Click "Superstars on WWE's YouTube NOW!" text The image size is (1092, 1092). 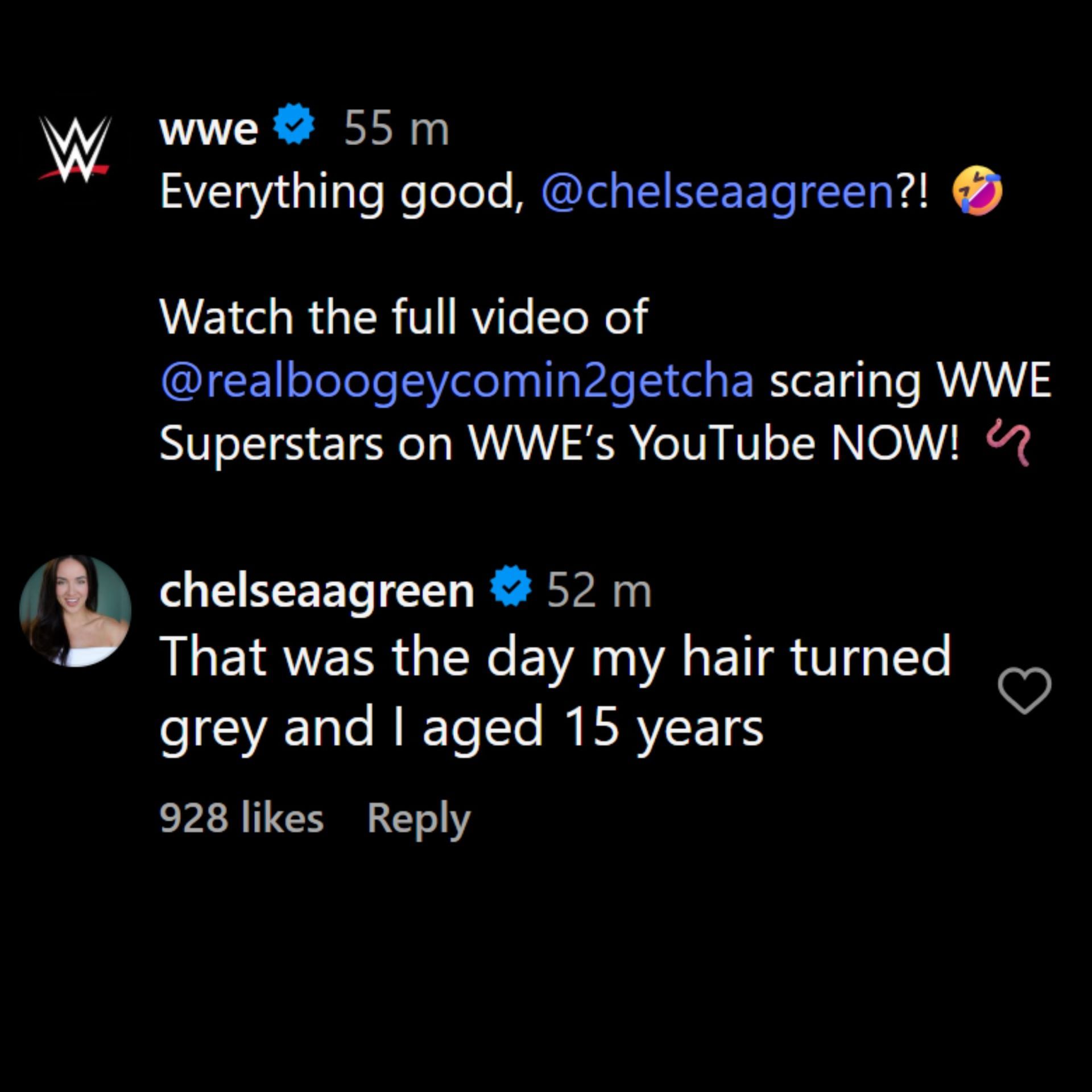pyautogui.click(x=559, y=442)
